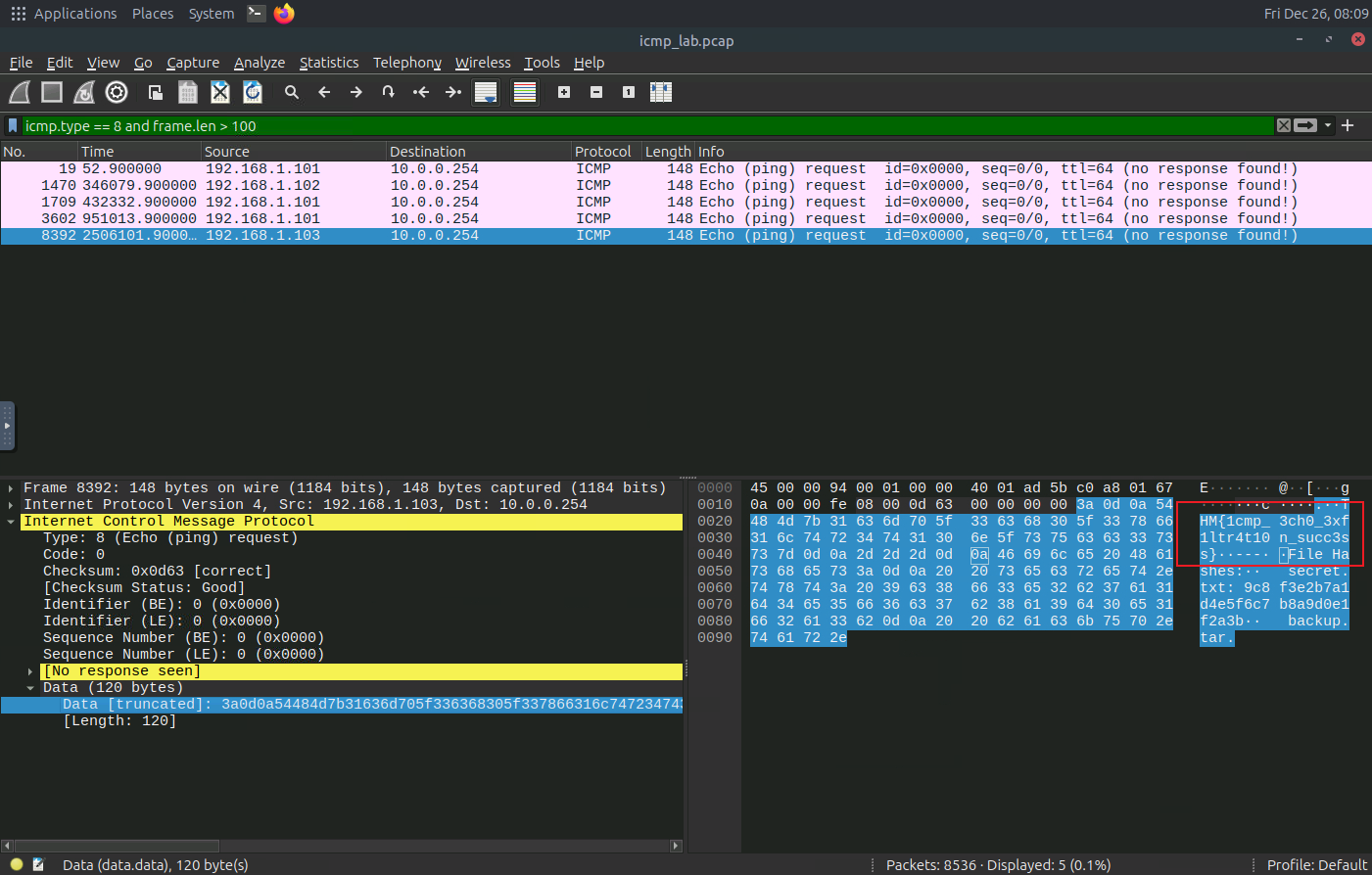Click the start capture shark fin icon
Screen dimensions: 1372x875
point(20,92)
